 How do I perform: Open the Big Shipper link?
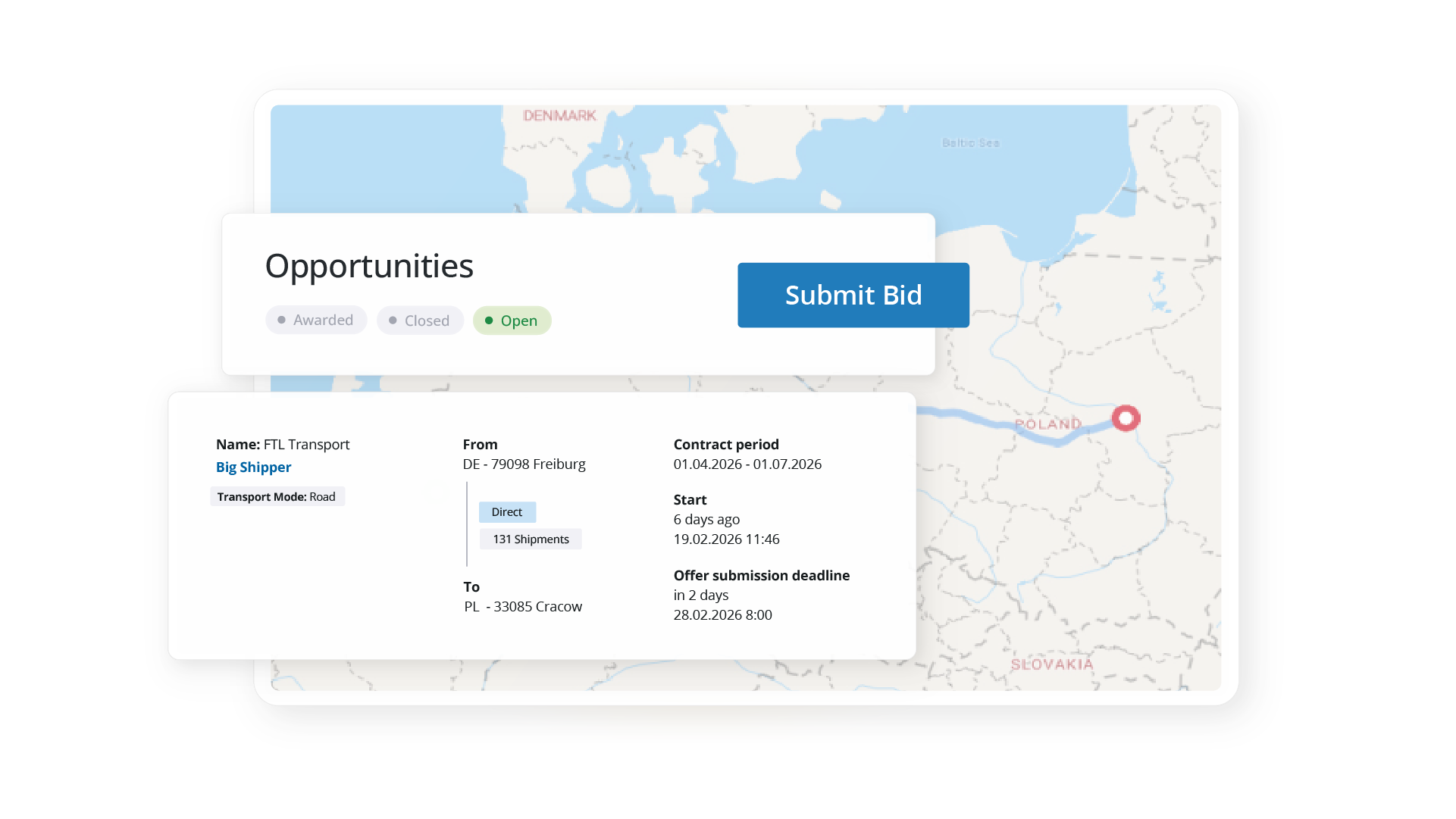(253, 467)
